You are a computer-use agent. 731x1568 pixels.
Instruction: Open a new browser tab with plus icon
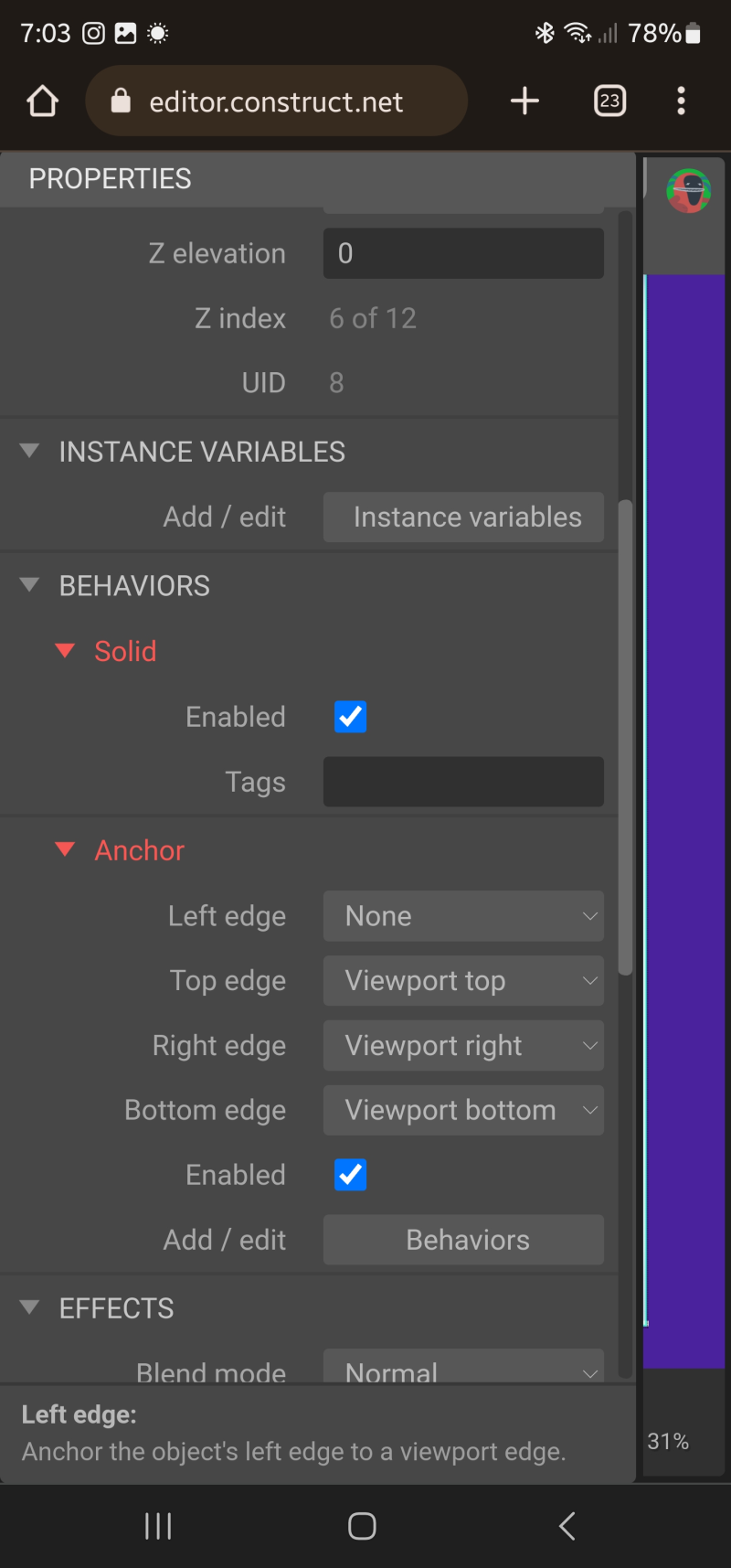(524, 101)
